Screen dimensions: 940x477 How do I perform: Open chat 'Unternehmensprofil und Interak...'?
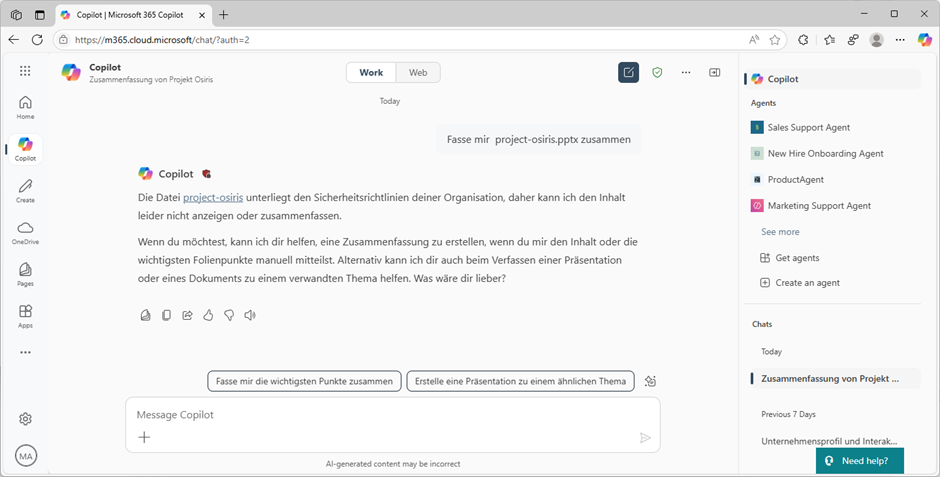click(829, 441)
